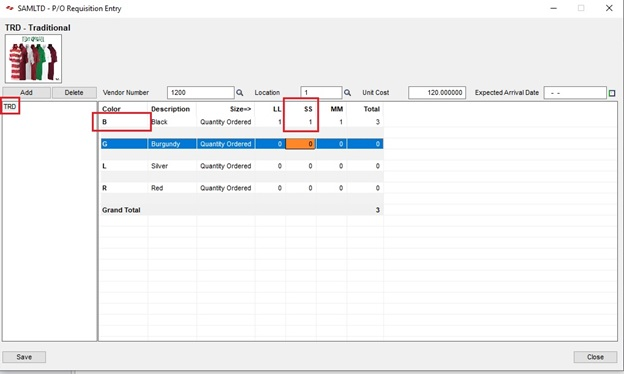The height and width of the screenshot is (374, 624).
Task: Select the TRD style in left list
Action: (10, 107)
